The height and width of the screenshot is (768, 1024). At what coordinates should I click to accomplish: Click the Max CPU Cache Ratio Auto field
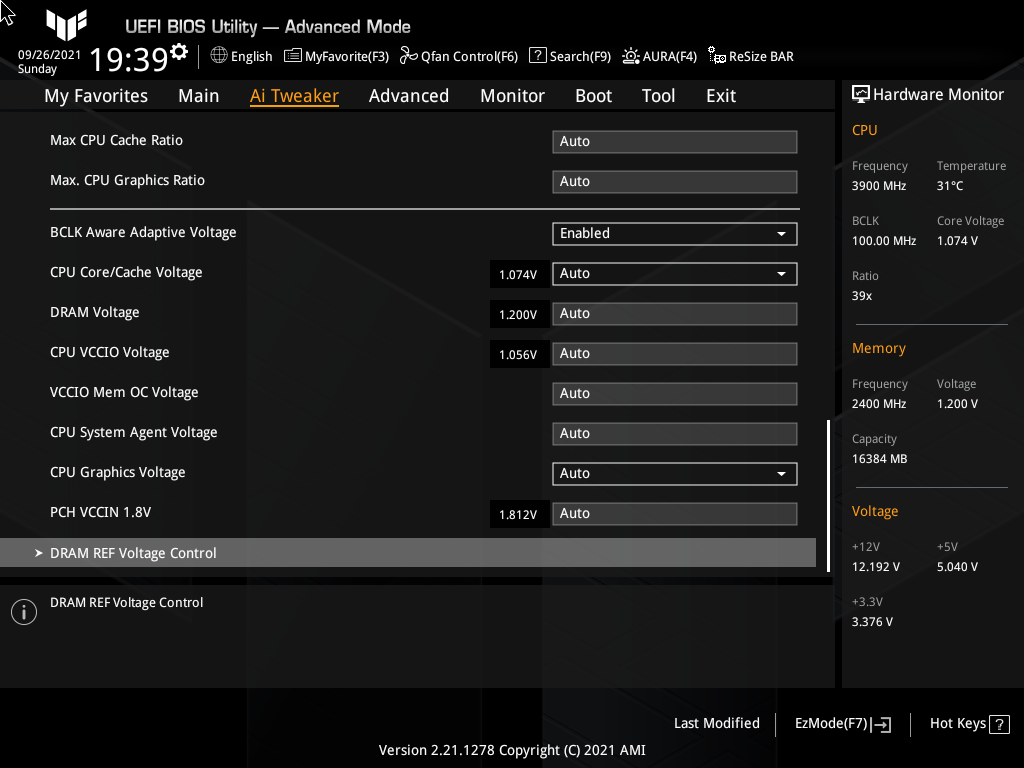(x=674, y=141)
